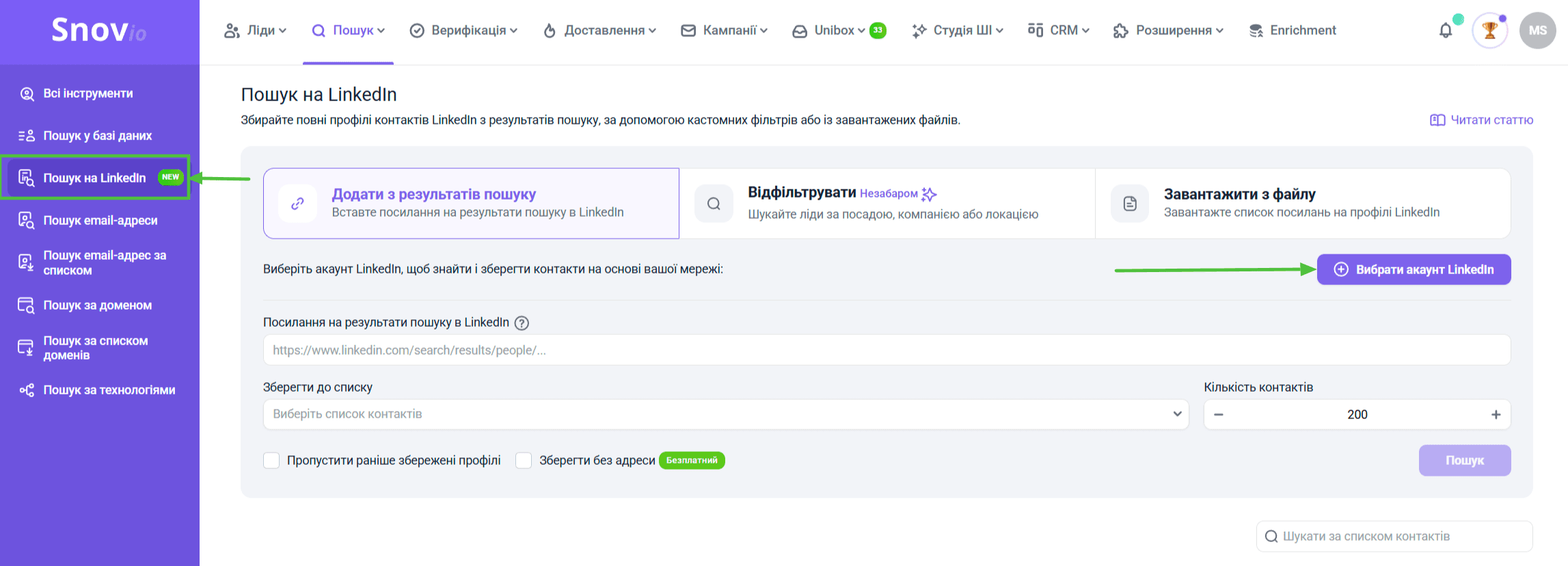Select the Завантажити з файлу tab
The width and height of the screenshot is (1568, 566).
(x=1302, y=203)
